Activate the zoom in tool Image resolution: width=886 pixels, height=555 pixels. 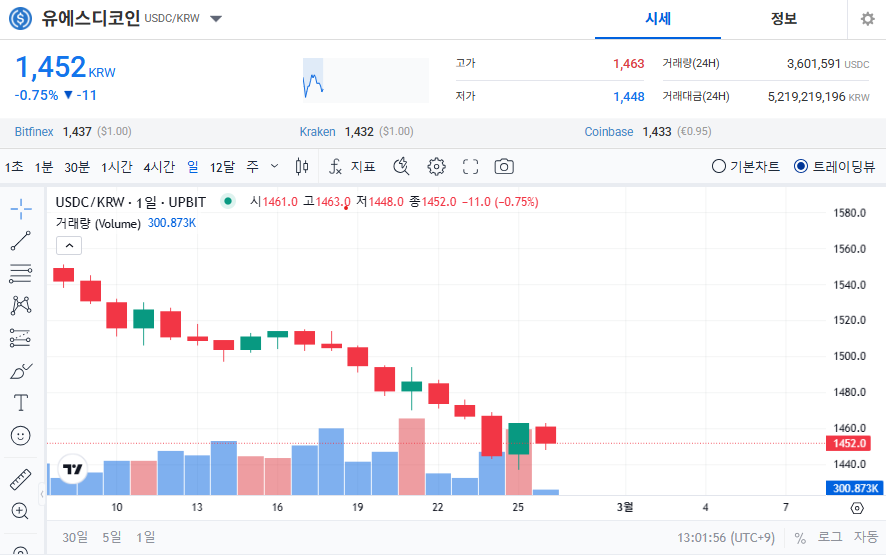20,511
